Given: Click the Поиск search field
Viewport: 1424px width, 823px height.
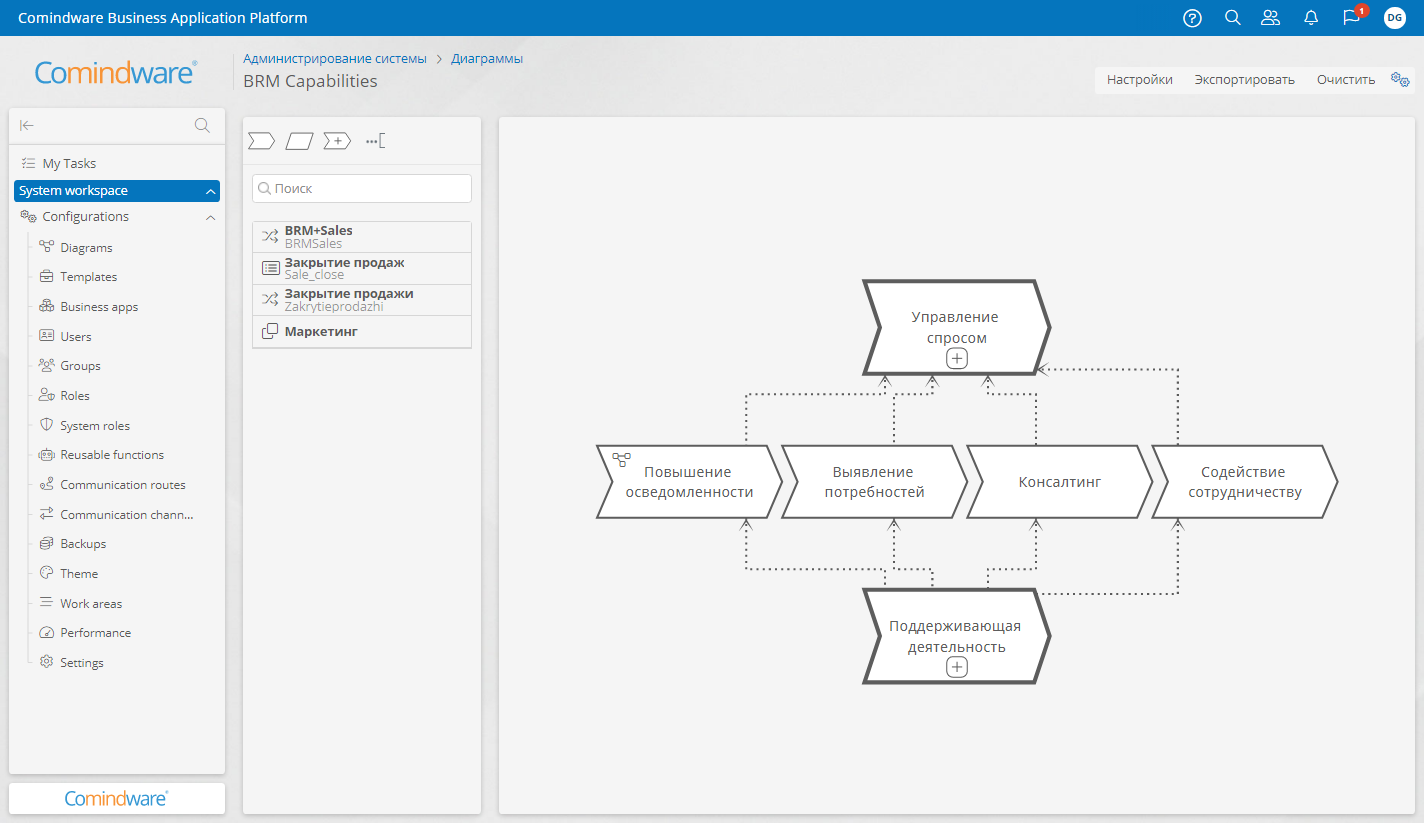Looking at the screenshot, I should pyautogui.click(x=362, y=188).
